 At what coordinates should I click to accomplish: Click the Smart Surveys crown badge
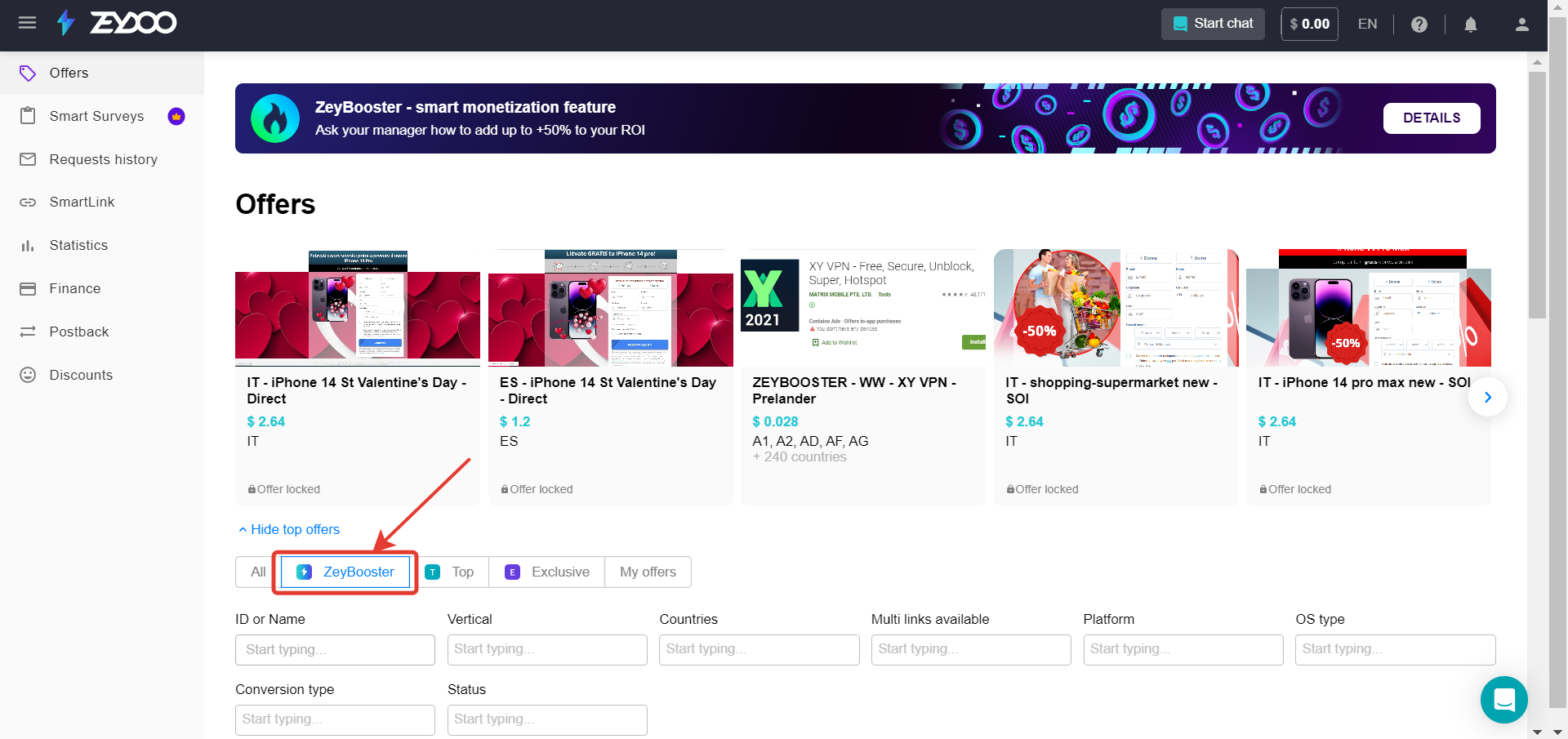[x=176, y=116]
